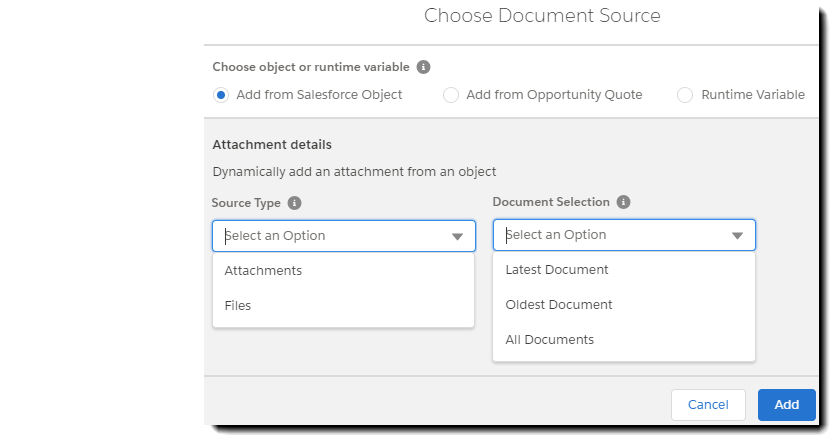The image size is (830, 435).
Task: Select the 'Add from Salesforce Object' radio button
Action: [221, 95]
